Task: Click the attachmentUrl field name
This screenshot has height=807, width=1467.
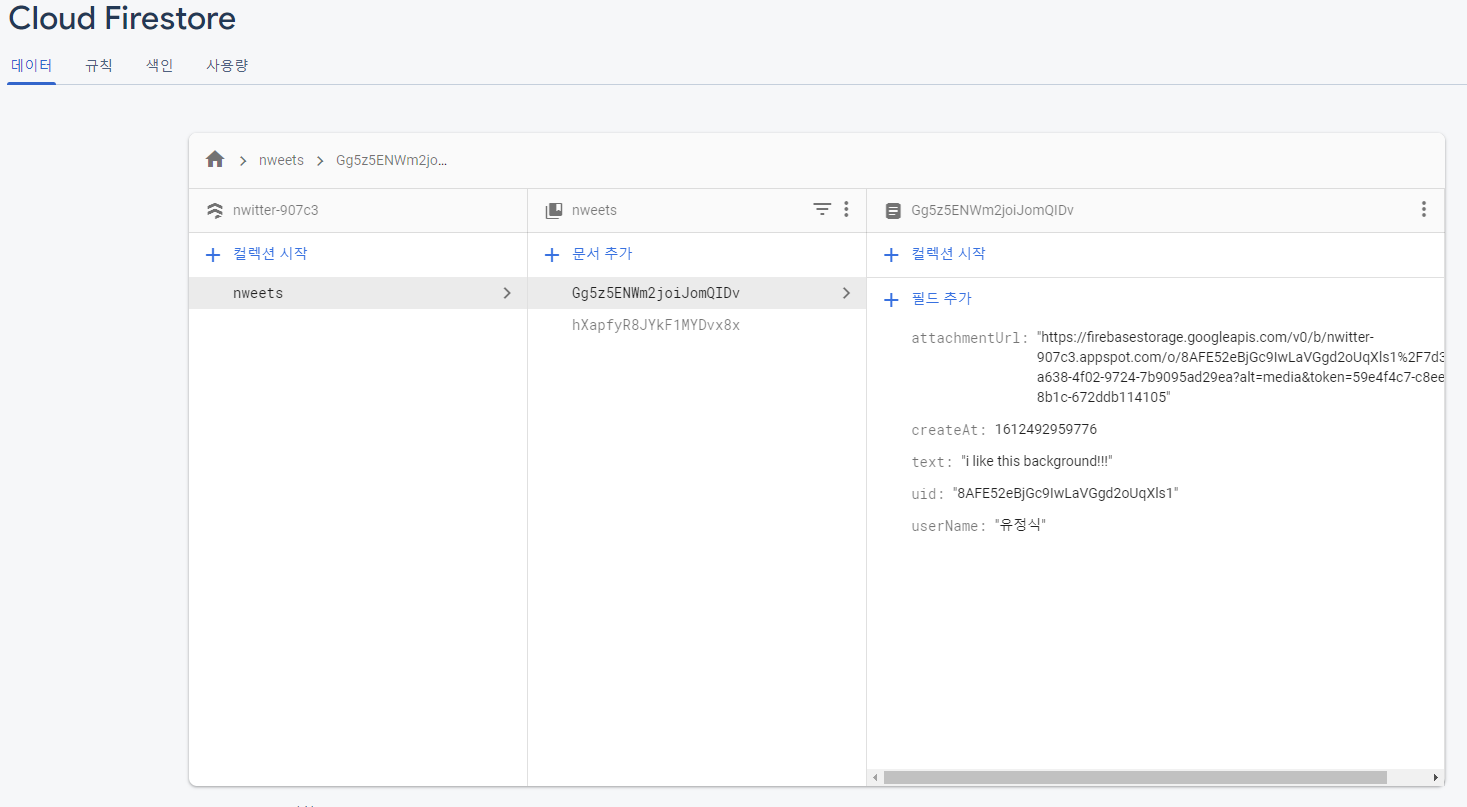Action: (x=969, y=338)
